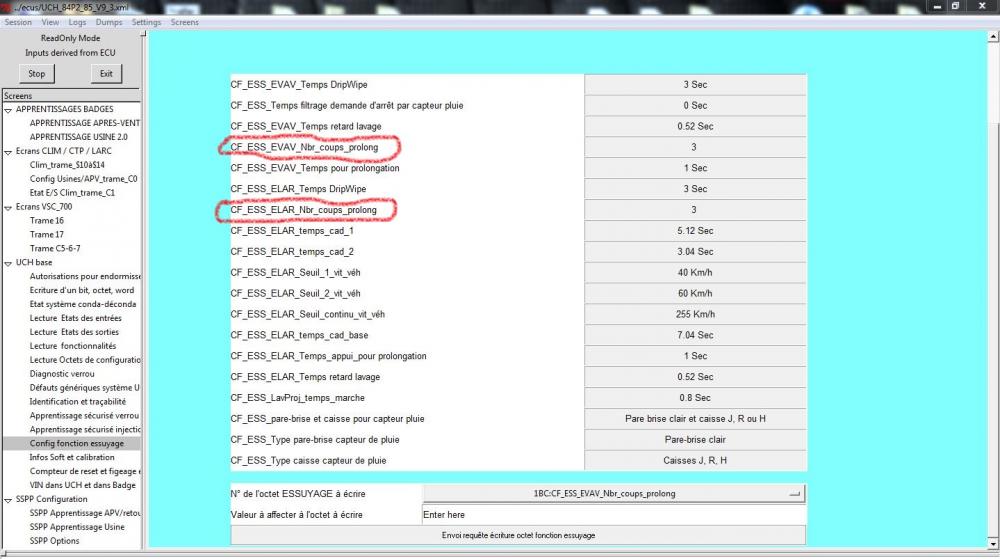Collapse the SSPP Configuration tree node
This screenshot has width=1000, height=559.
pos(8,500)
